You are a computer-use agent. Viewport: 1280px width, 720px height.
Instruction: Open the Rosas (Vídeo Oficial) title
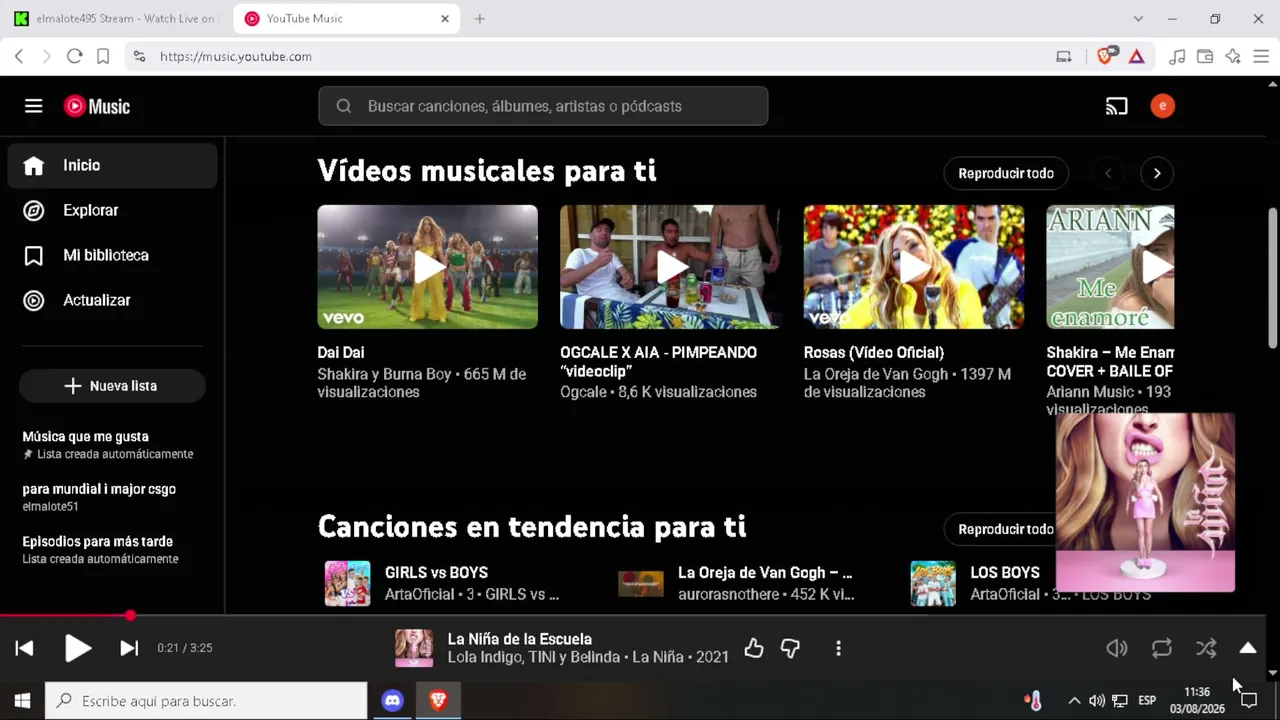pos(874,352)
